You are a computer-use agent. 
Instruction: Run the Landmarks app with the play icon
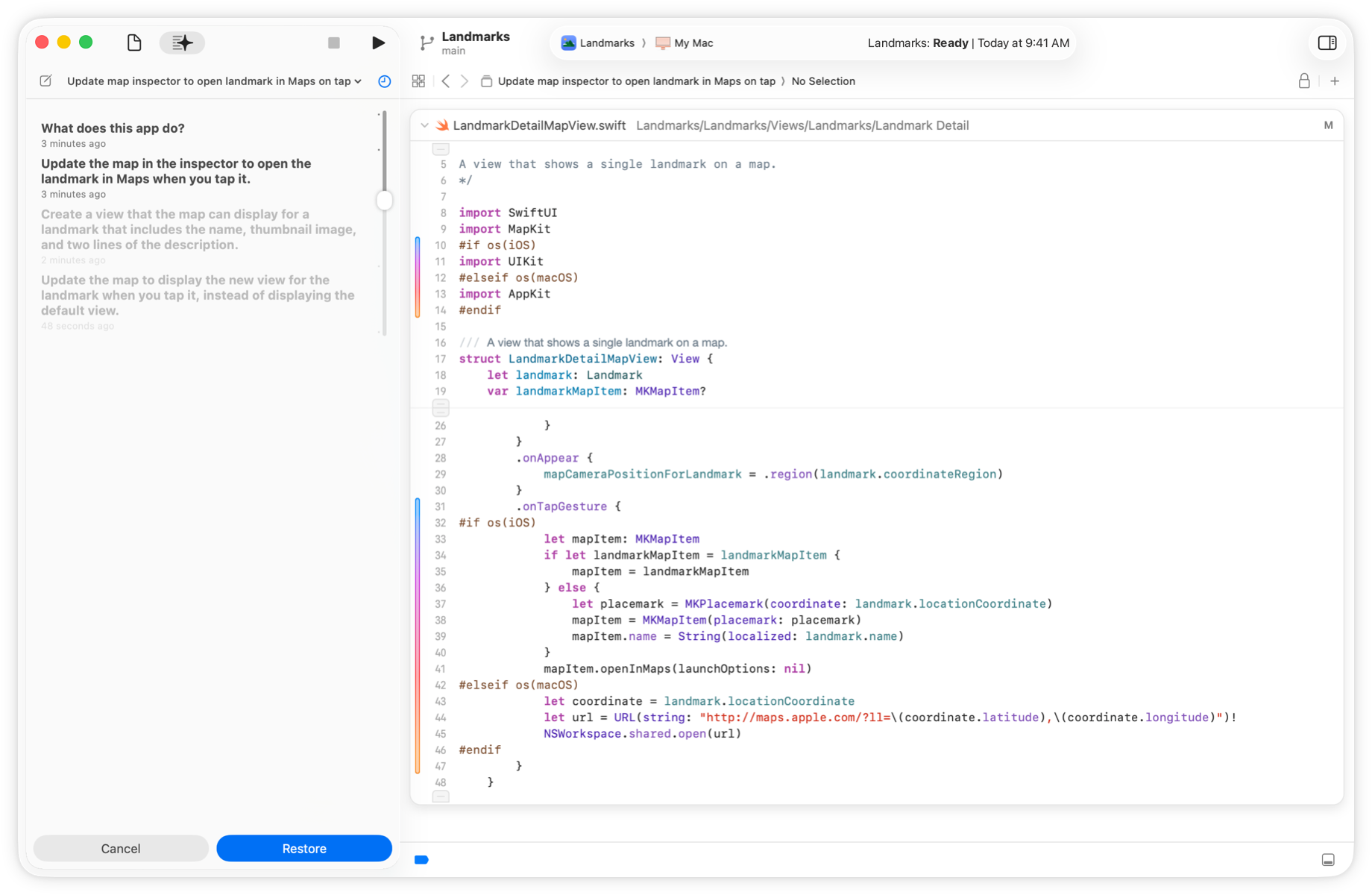(x=379, y=43)
